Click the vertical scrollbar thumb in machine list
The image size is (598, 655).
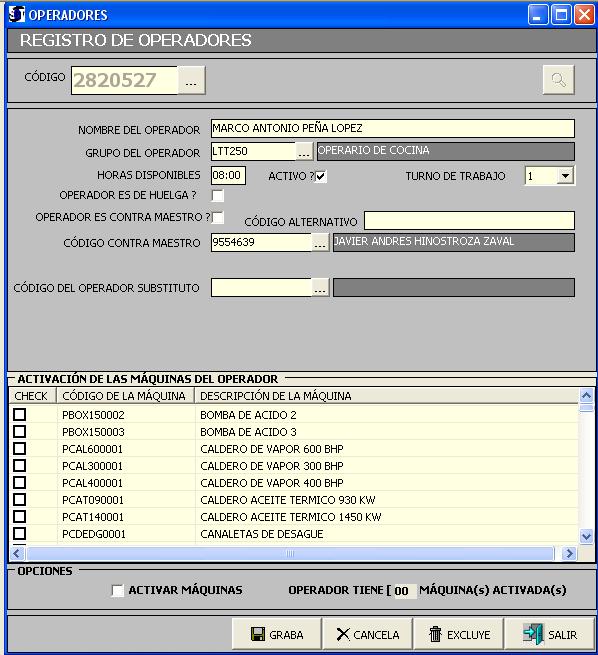(x=586, y=408)
